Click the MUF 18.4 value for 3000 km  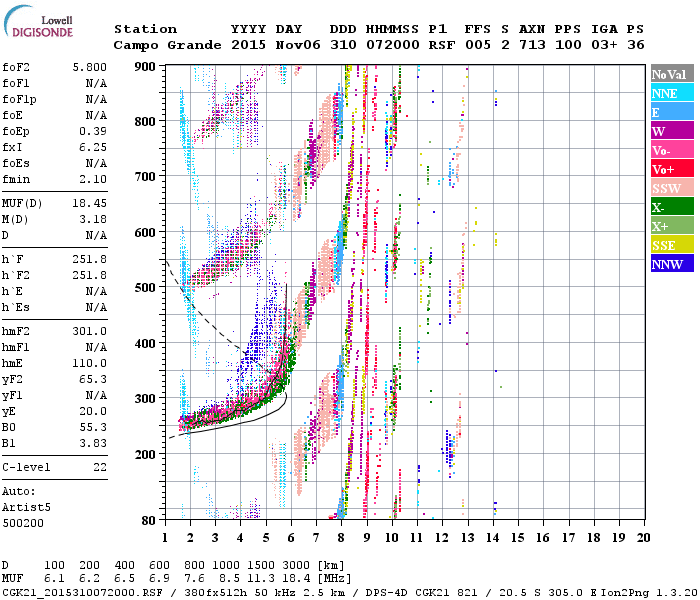(x=296, y=579)
